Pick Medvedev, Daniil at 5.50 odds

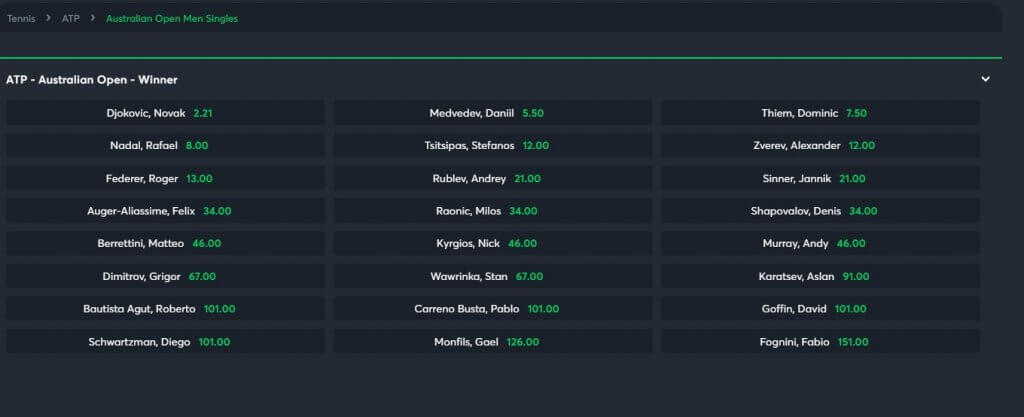coord(492,113)
